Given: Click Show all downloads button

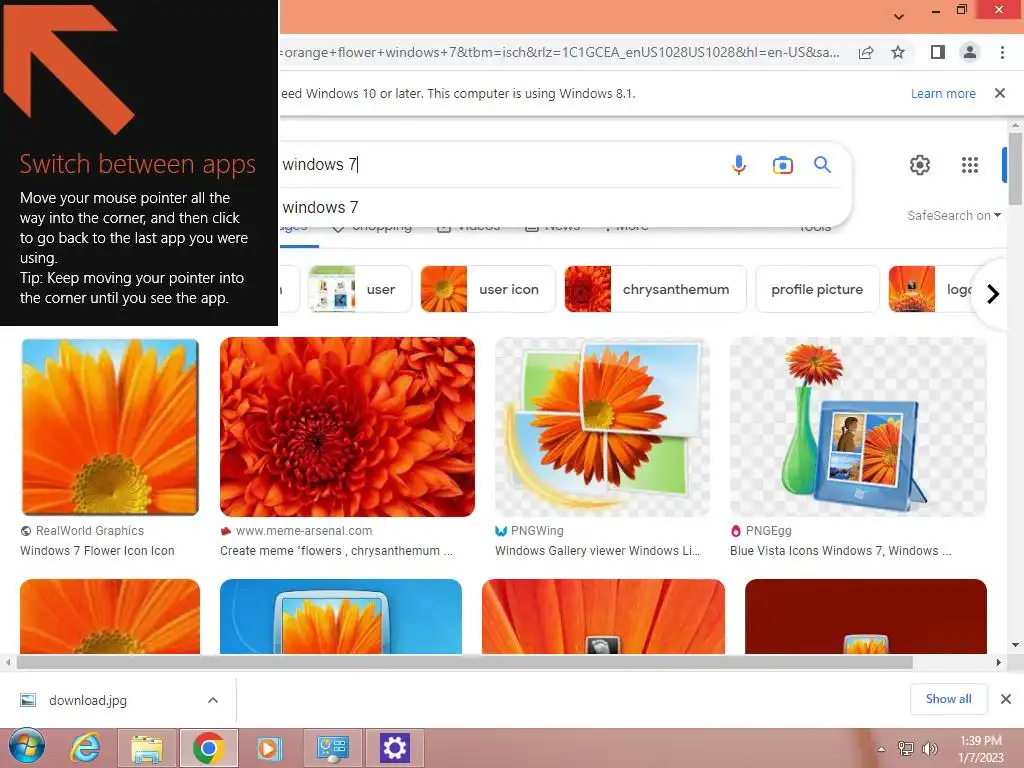Looking at the screenshot, I should 948,699.
